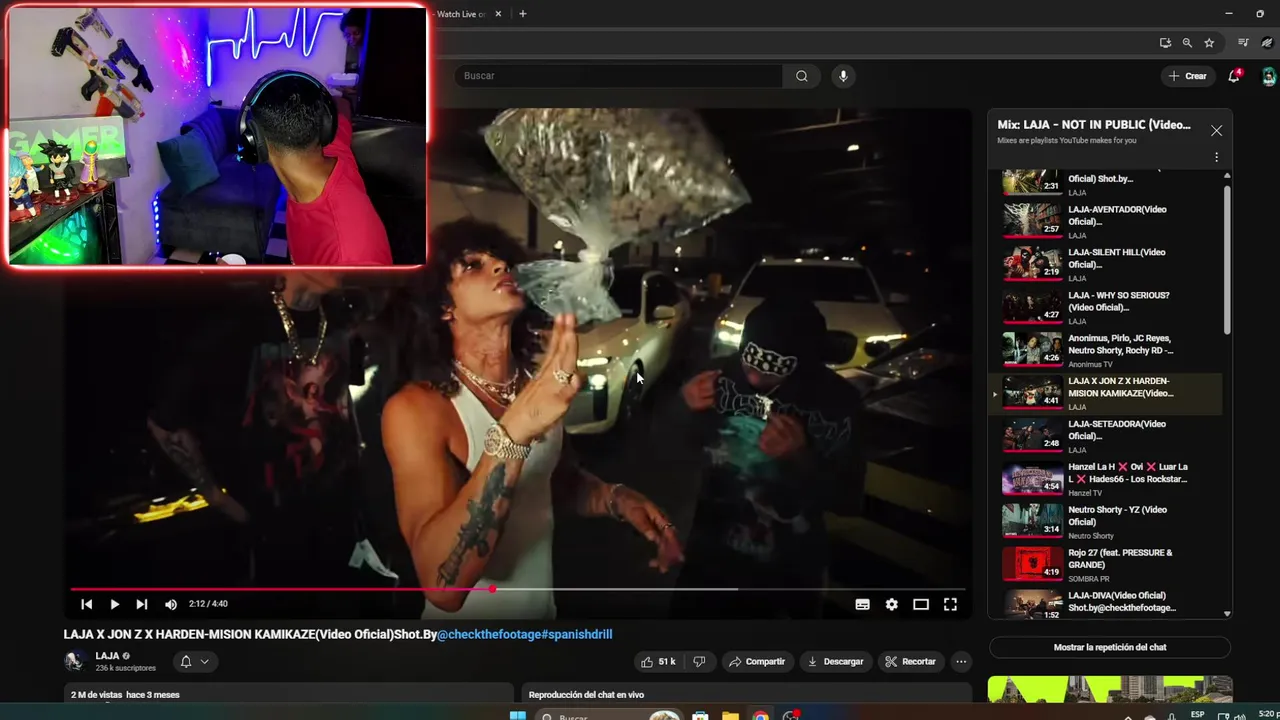Image resolution: width=1280 pixels, height=720 pixels.
Task: Seek using the red progress bar
Action: coord(517,589)
